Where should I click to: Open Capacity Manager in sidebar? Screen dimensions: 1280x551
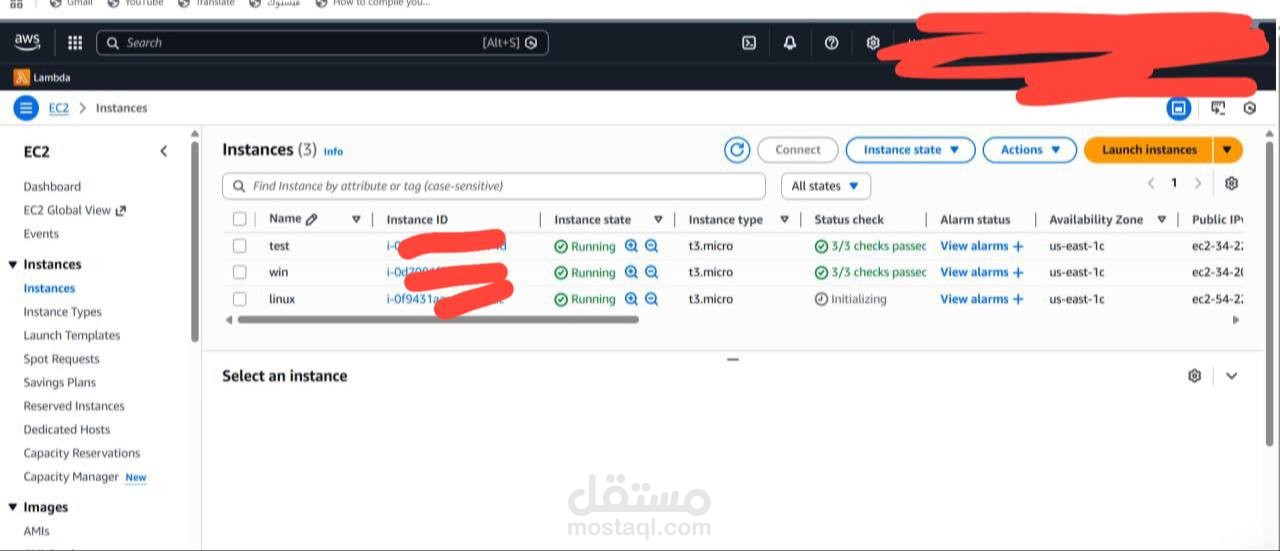71,477
